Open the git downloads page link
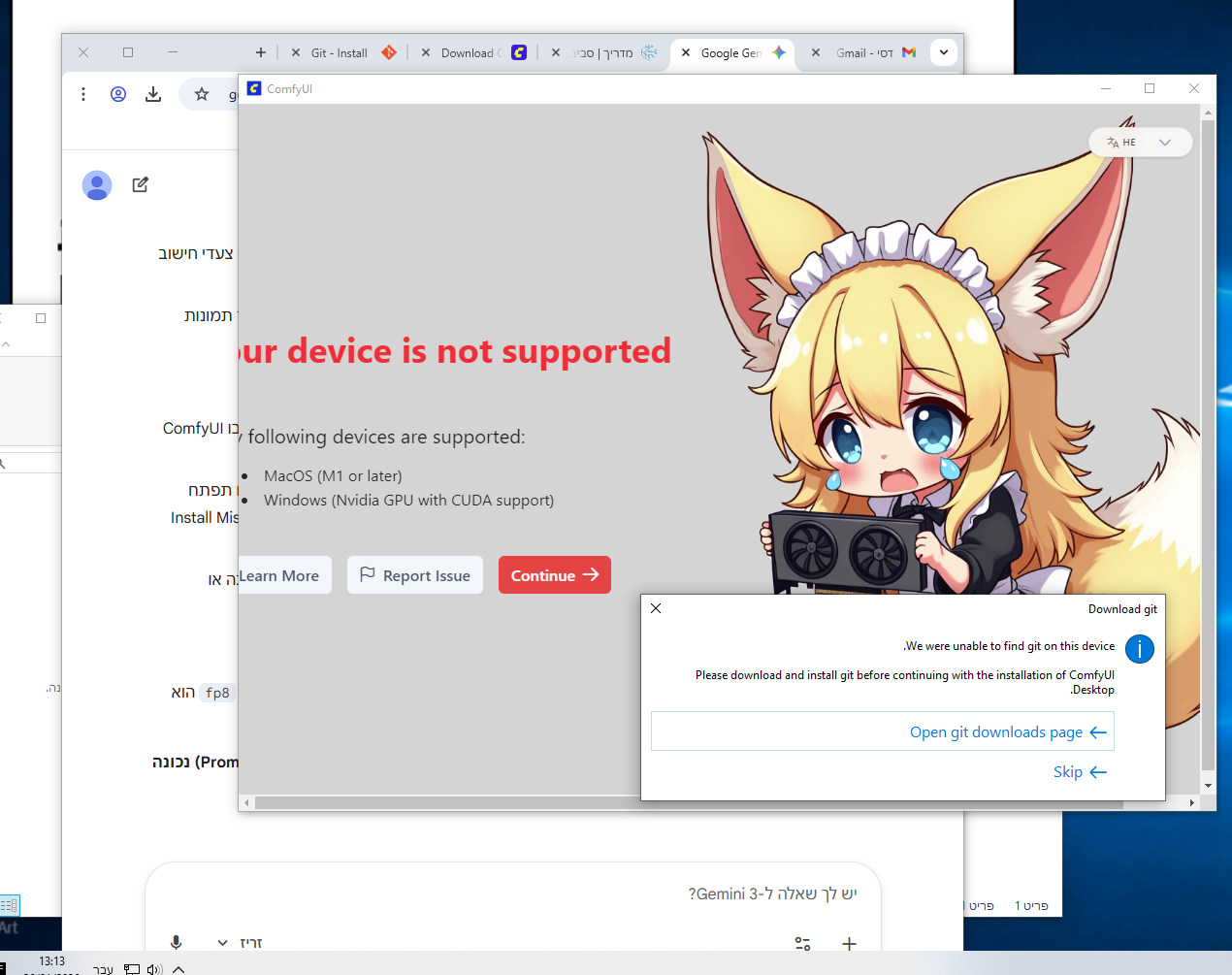Image resolution: width=1232 pixels, height=975 pixels. click(1007, 732)
